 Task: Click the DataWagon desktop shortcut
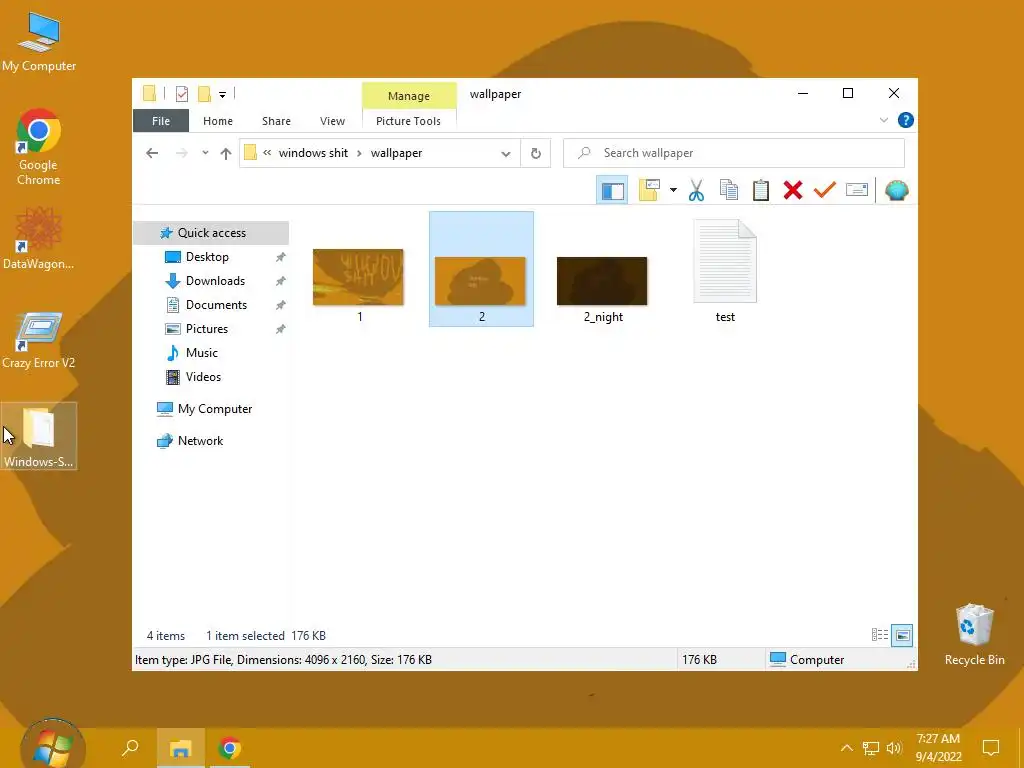[39, 238]
